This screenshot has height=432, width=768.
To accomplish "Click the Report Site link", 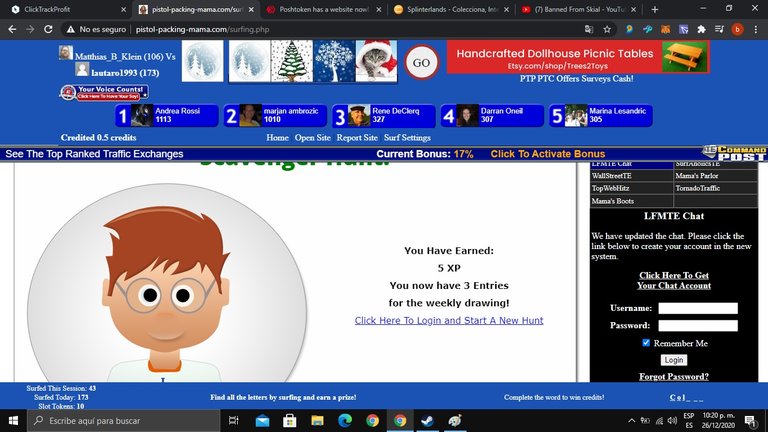I will click(x=357, y=138).
